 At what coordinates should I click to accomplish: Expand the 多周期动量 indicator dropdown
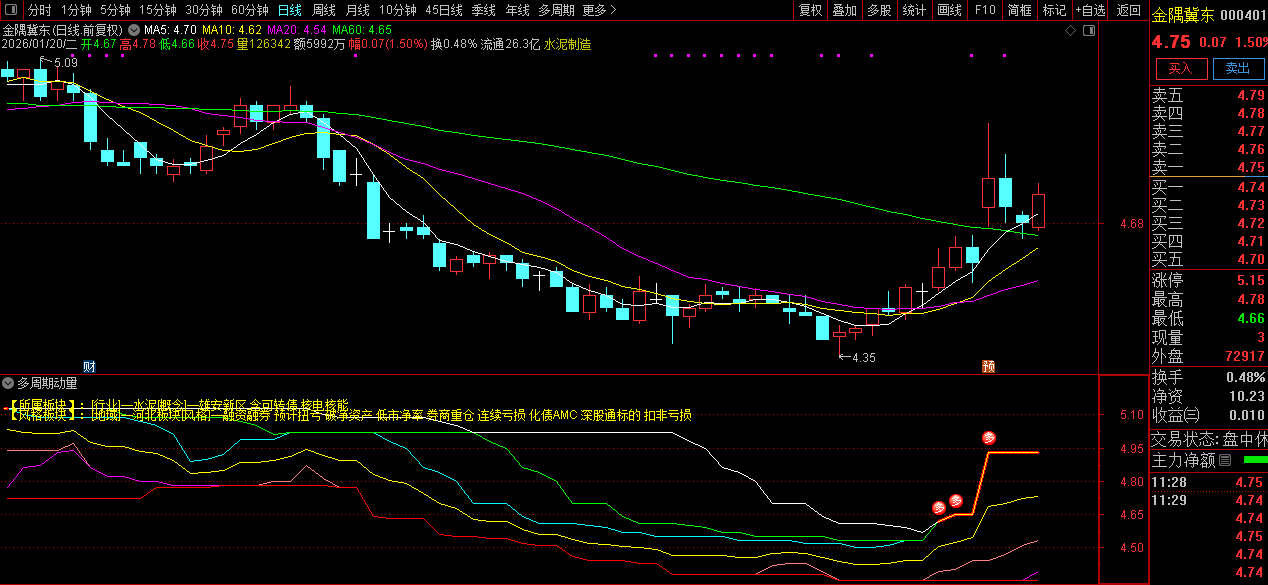[x=9, y=382]
